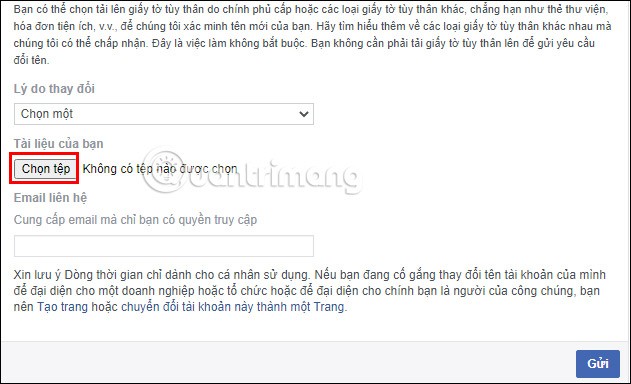This screenshot has width=631, height=384.
Task: Click the "Hãy tìm hiểu thêm" sentence
Action: 464,27
